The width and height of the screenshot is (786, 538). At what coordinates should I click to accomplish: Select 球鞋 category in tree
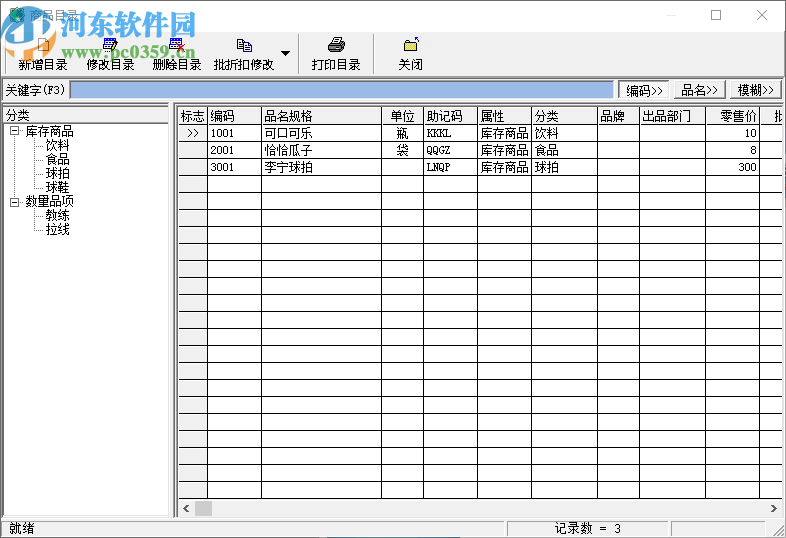click(57, 188)
